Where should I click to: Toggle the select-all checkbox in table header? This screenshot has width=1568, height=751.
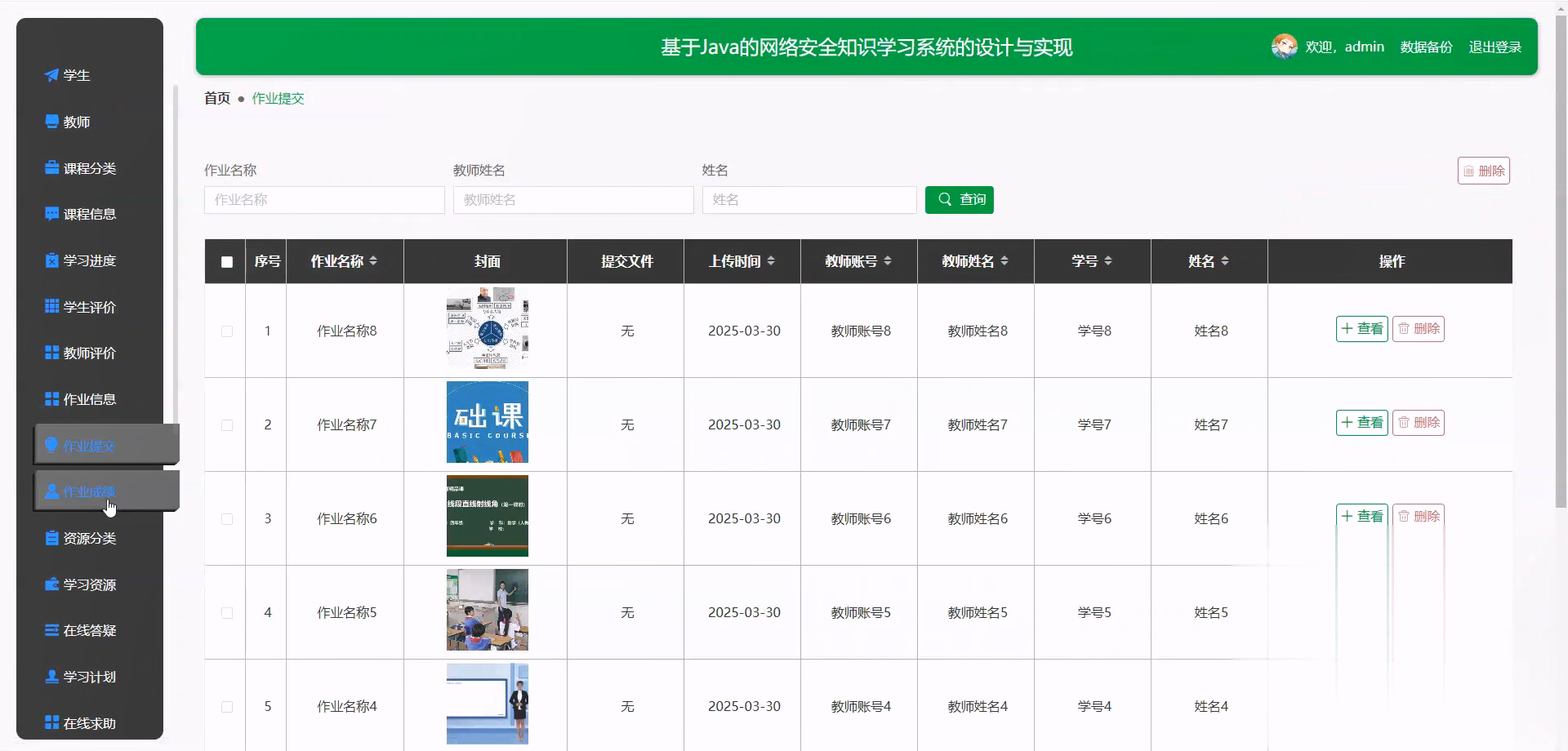[x=227, y=262]
